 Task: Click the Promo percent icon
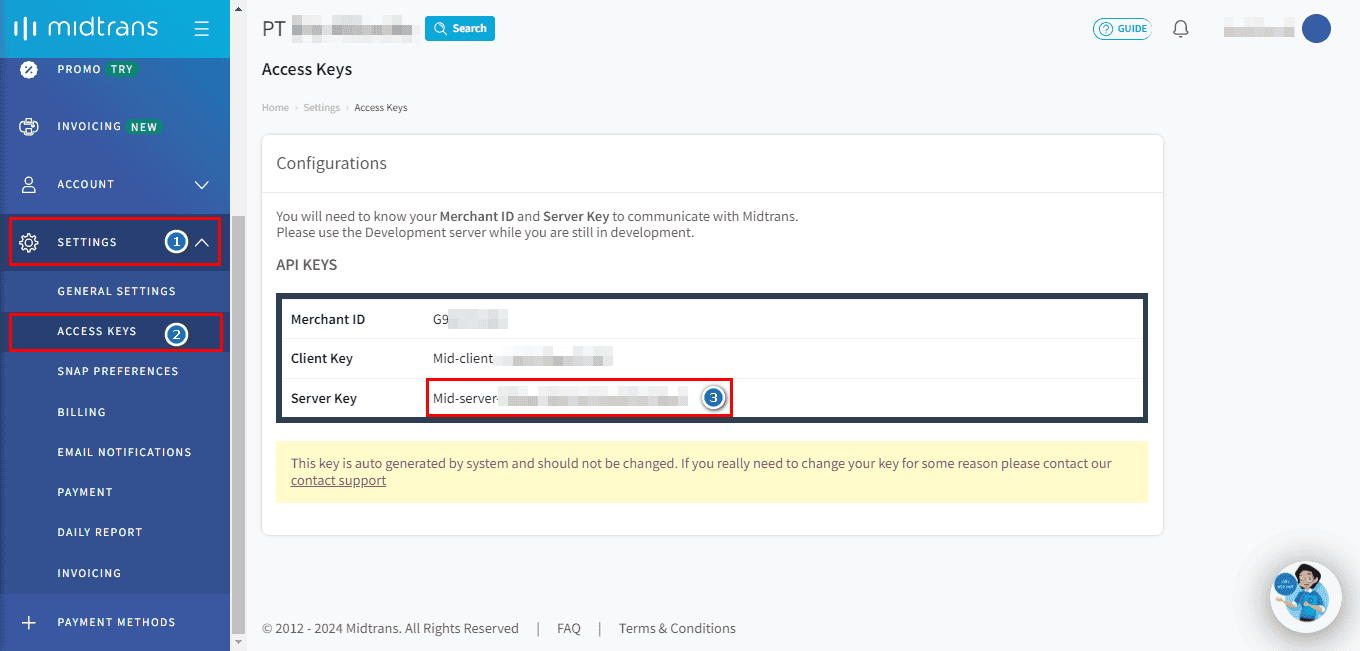29,69
